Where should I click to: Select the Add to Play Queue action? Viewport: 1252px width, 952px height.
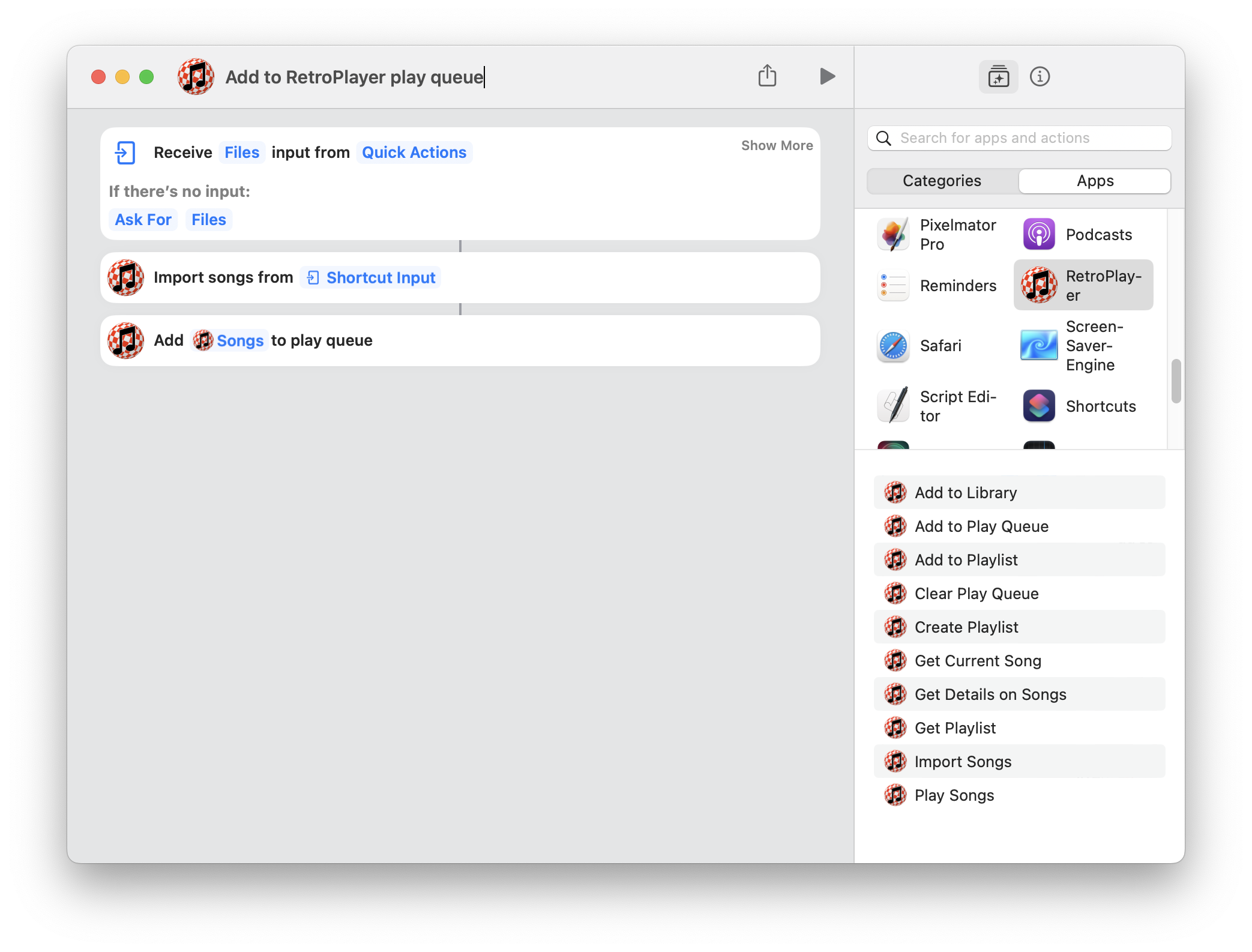981,526
